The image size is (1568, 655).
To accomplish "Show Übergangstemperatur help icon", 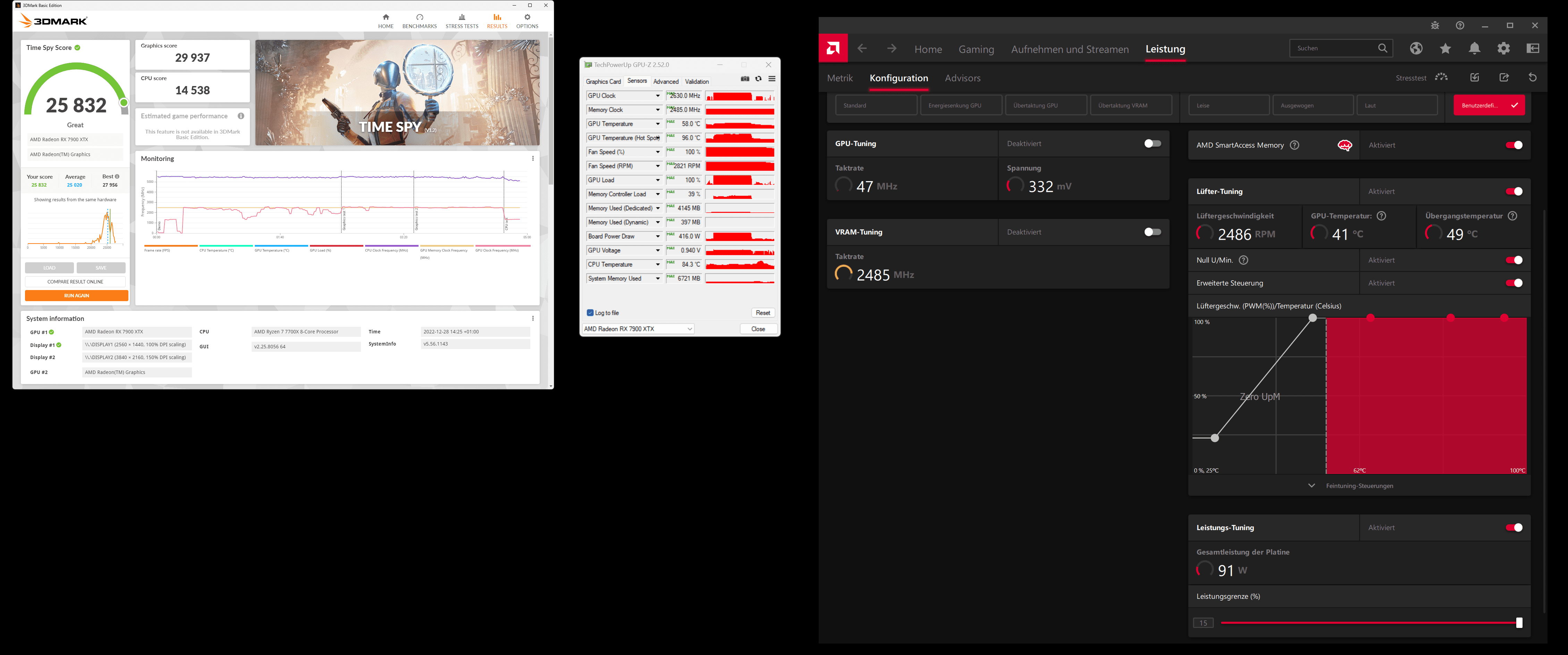I will tap(1512, 216).
